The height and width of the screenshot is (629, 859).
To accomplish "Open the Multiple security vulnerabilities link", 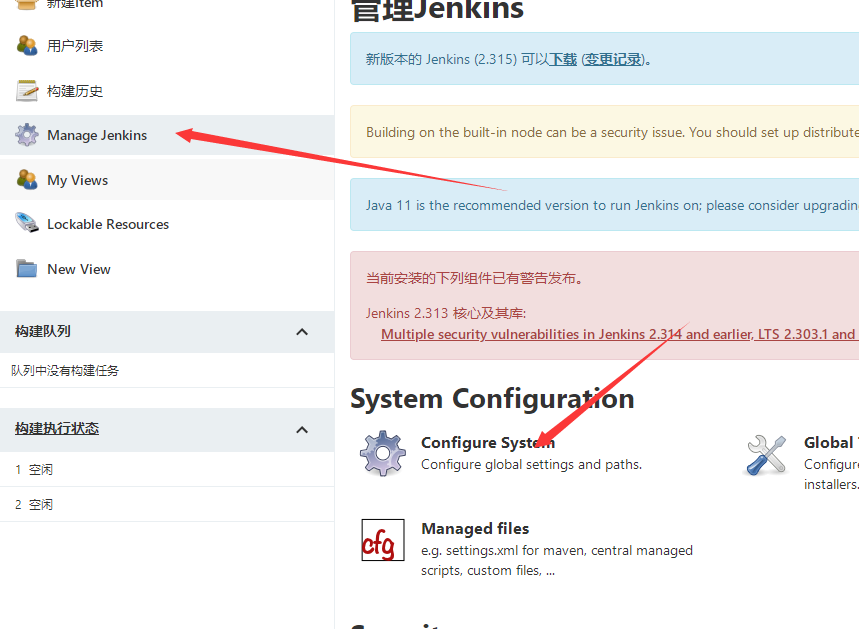I will (620, 334).
